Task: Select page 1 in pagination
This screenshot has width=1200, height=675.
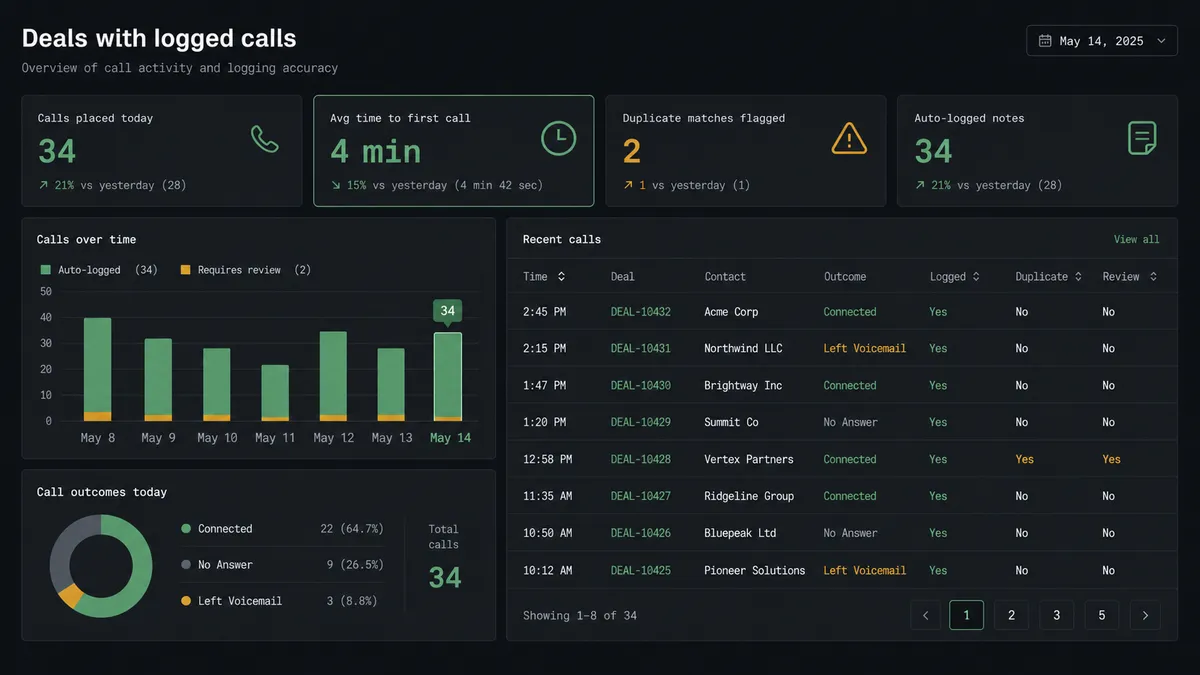Action: (966, 615)
